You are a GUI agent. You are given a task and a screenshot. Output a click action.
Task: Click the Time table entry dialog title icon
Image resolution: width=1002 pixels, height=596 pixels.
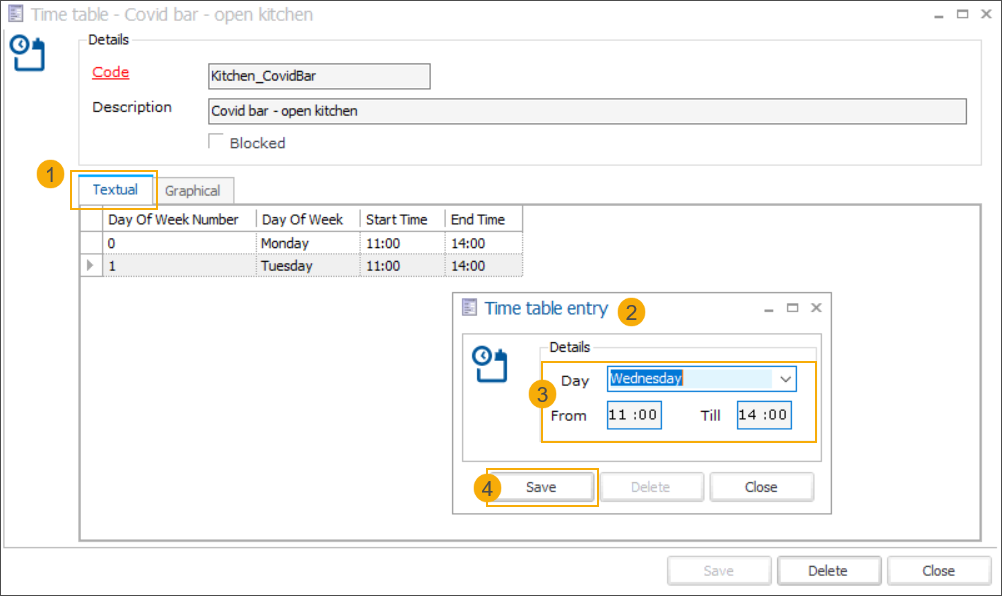coord(469,308)
